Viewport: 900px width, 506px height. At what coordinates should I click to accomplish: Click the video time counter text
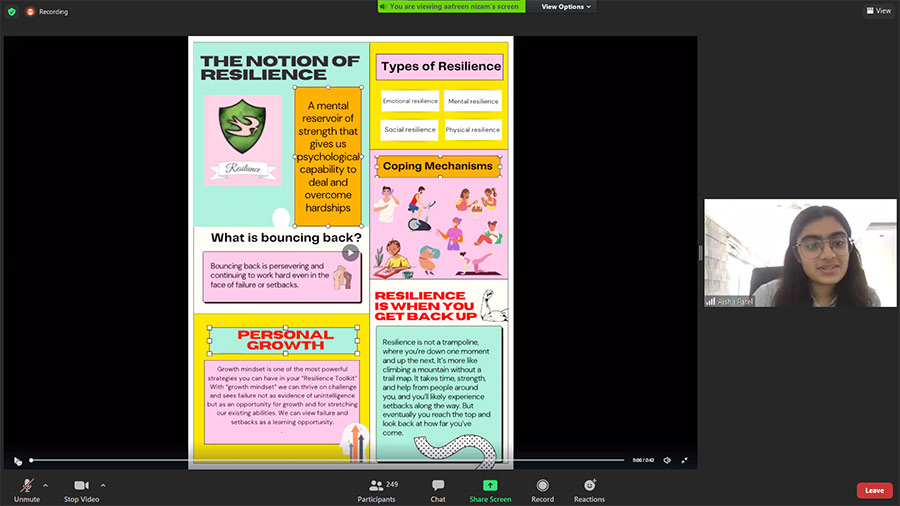[x=643, y=460]
